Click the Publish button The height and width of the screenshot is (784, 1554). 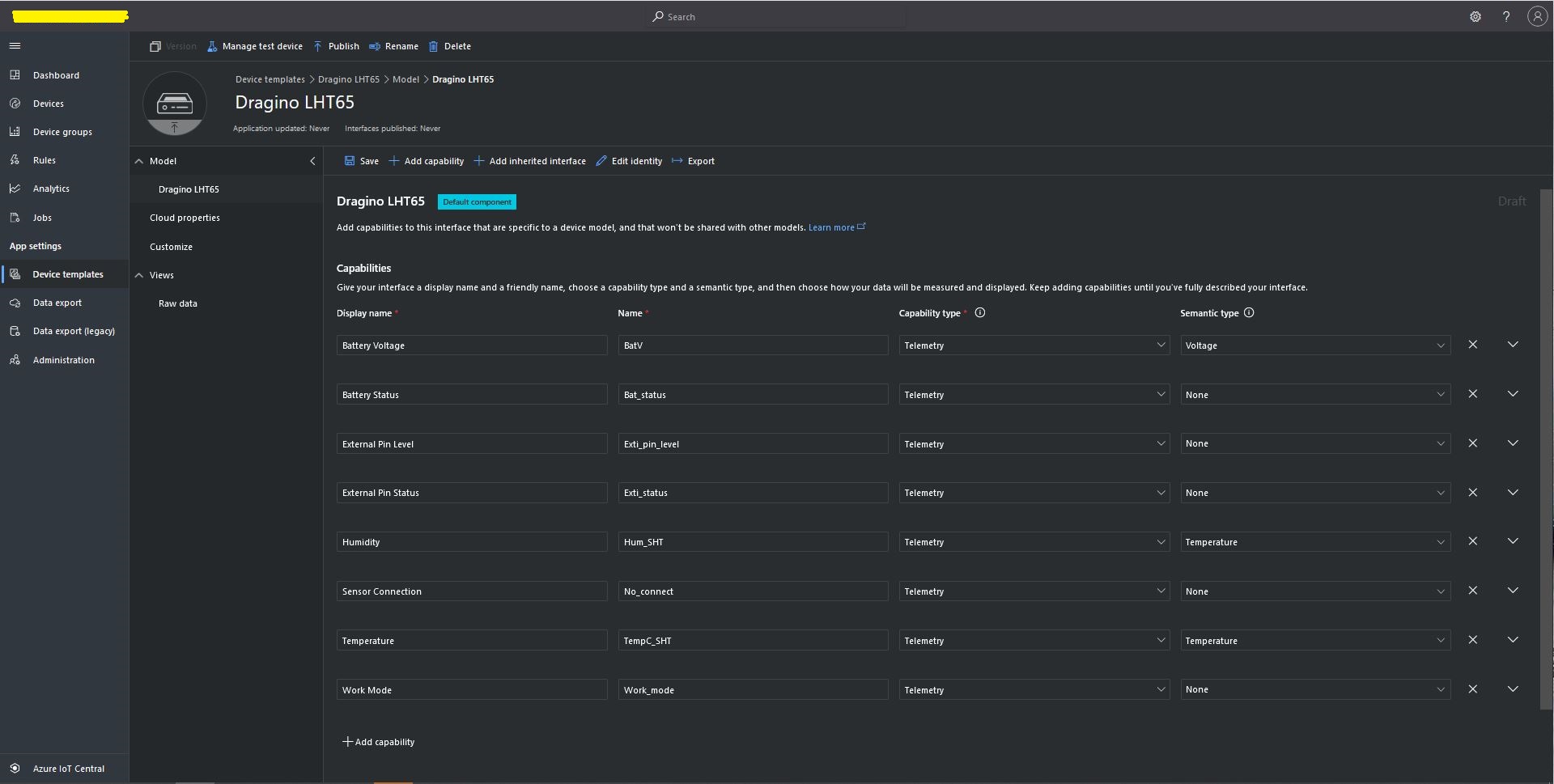[x=336, y=46]
